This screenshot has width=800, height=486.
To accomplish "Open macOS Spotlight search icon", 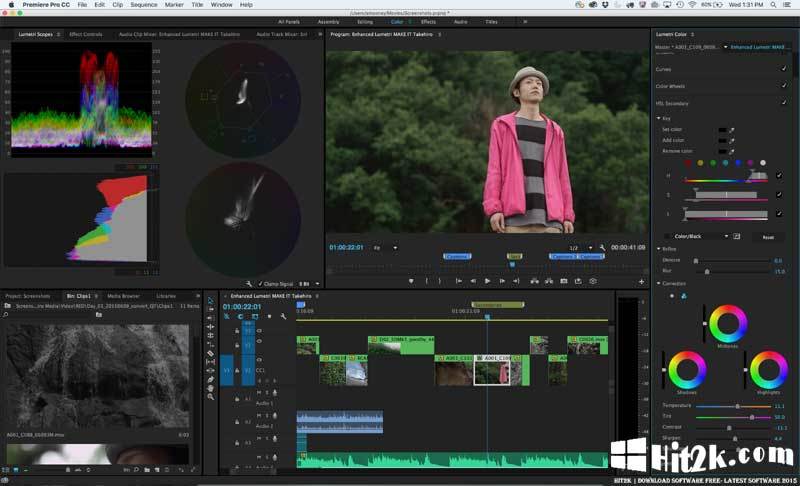I will (773, 5).
